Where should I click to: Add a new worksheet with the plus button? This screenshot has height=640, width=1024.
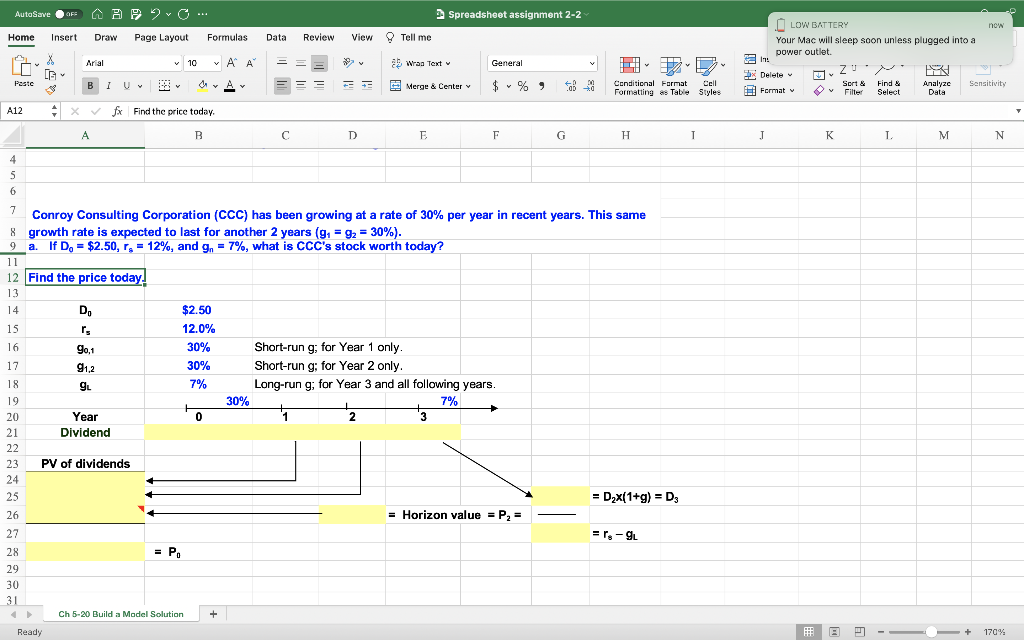pyautogui.click(x=212, y=613)
